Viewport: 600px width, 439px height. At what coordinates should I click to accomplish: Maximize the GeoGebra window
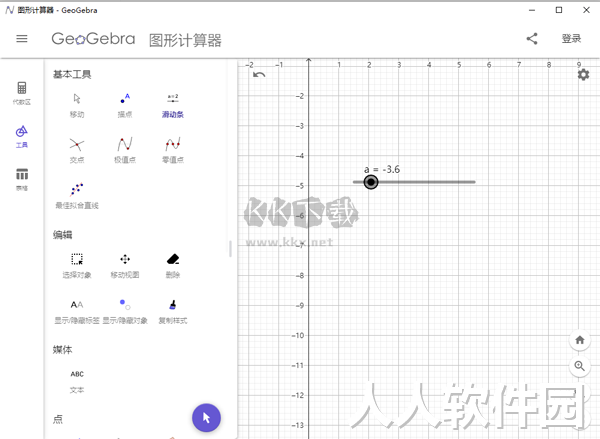point(559,10)
